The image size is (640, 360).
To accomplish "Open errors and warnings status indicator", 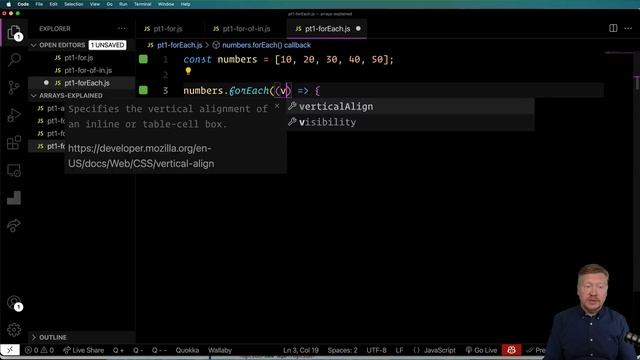I will click(39, 350).
